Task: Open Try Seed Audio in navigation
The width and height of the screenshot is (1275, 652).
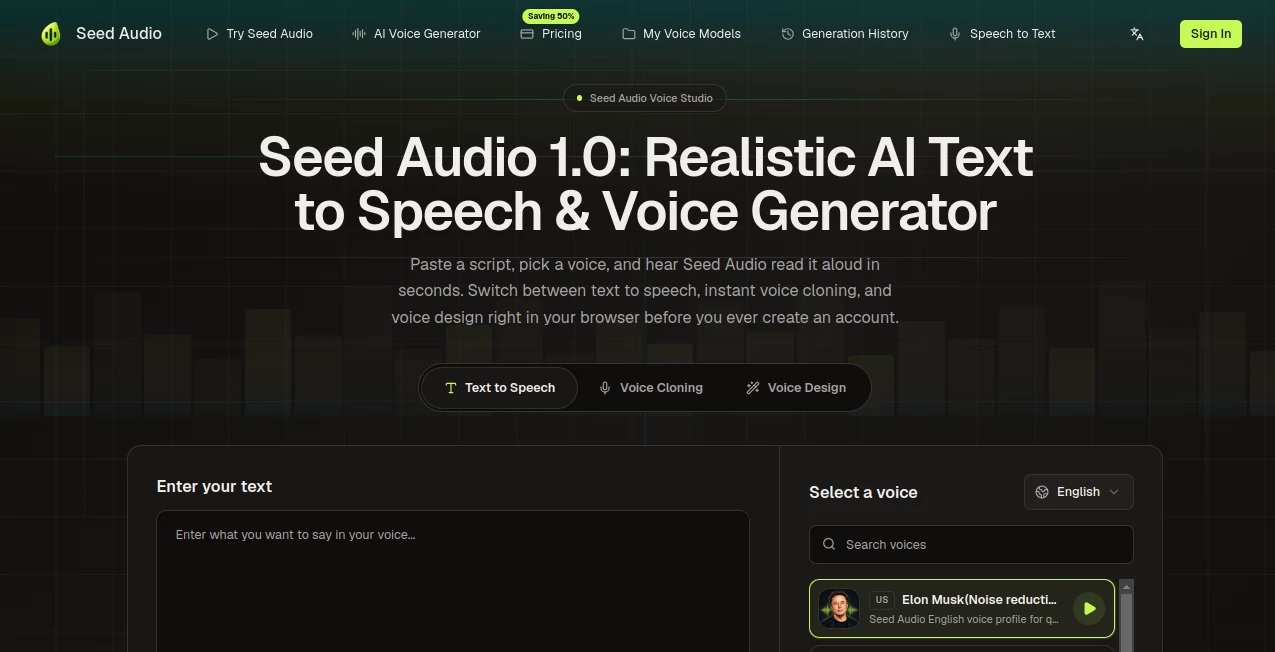Action: [x=259, y=34]
